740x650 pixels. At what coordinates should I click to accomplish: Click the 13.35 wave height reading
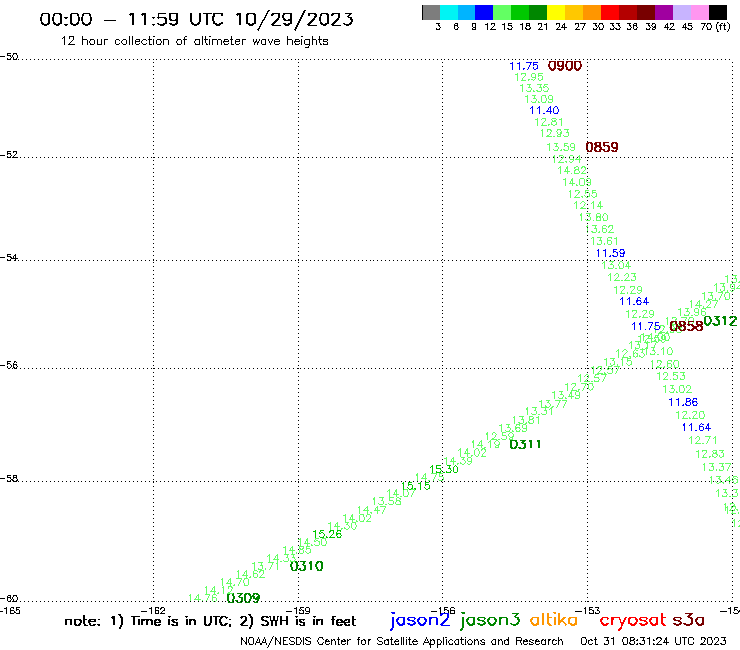[534, 88]
